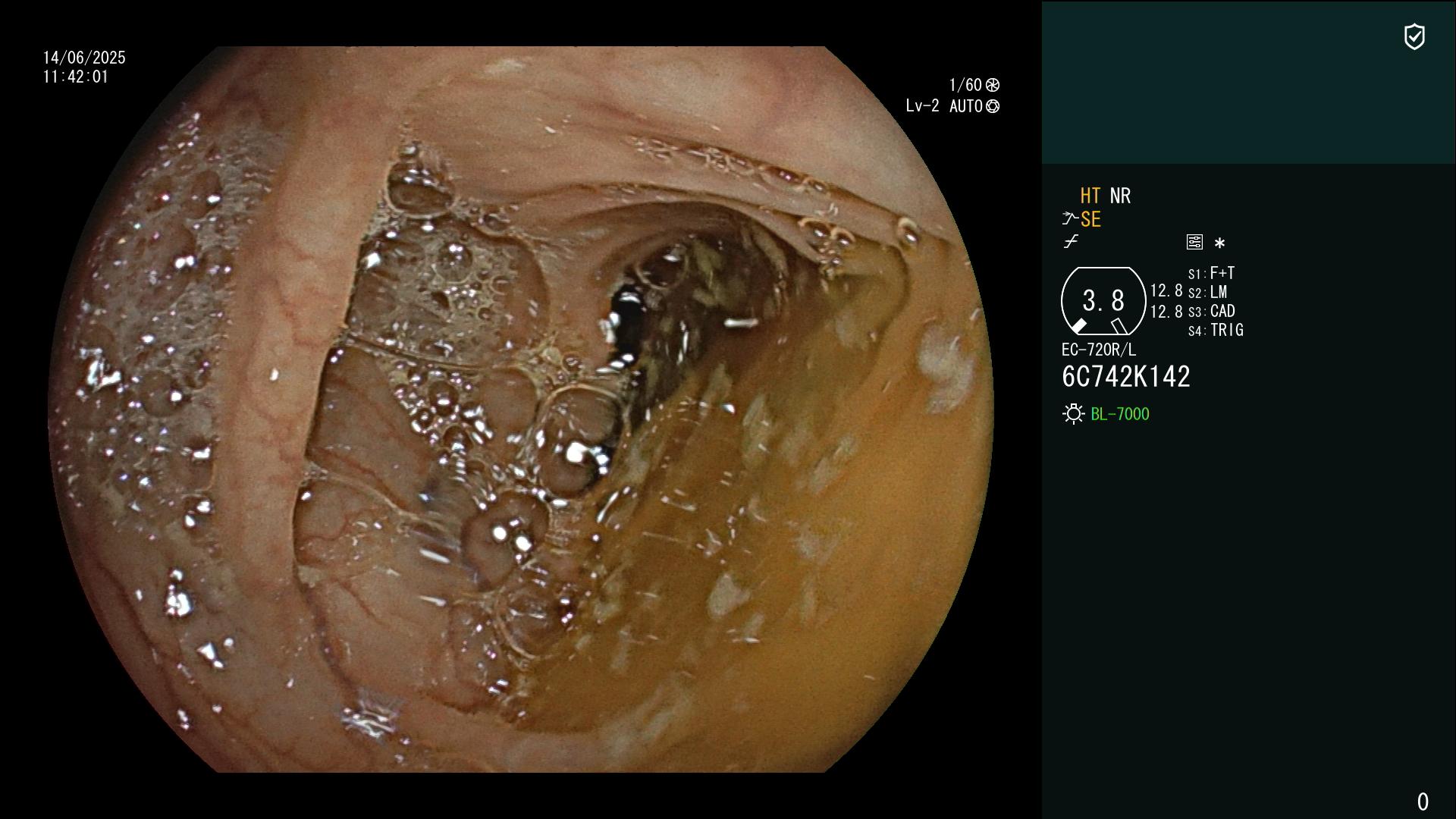The height and width of the screenshot is (819, 1456).
Task: Click the asterisk indicator icon
Action: (1219, 243)
